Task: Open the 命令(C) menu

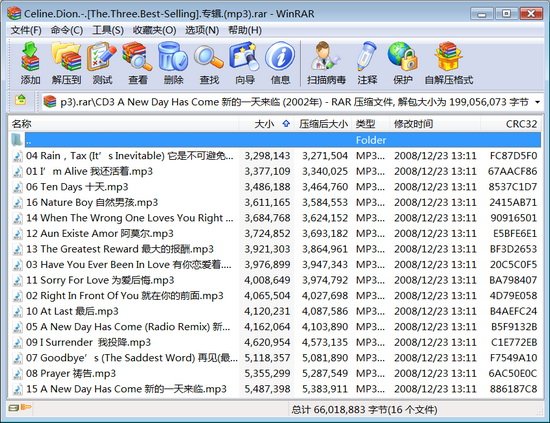Action: point(67,30)
